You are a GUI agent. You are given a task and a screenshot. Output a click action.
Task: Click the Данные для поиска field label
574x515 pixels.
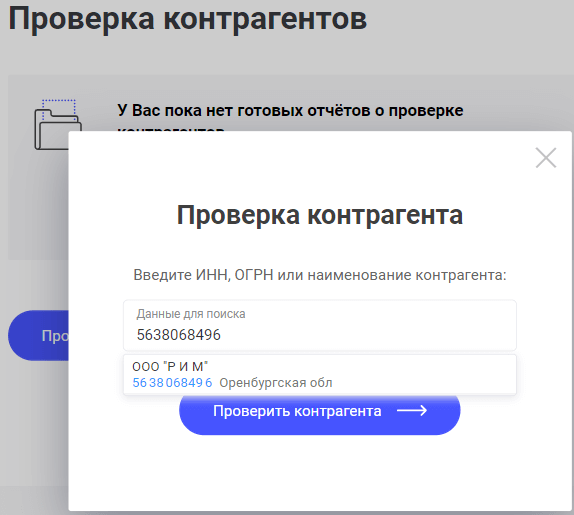191,314
